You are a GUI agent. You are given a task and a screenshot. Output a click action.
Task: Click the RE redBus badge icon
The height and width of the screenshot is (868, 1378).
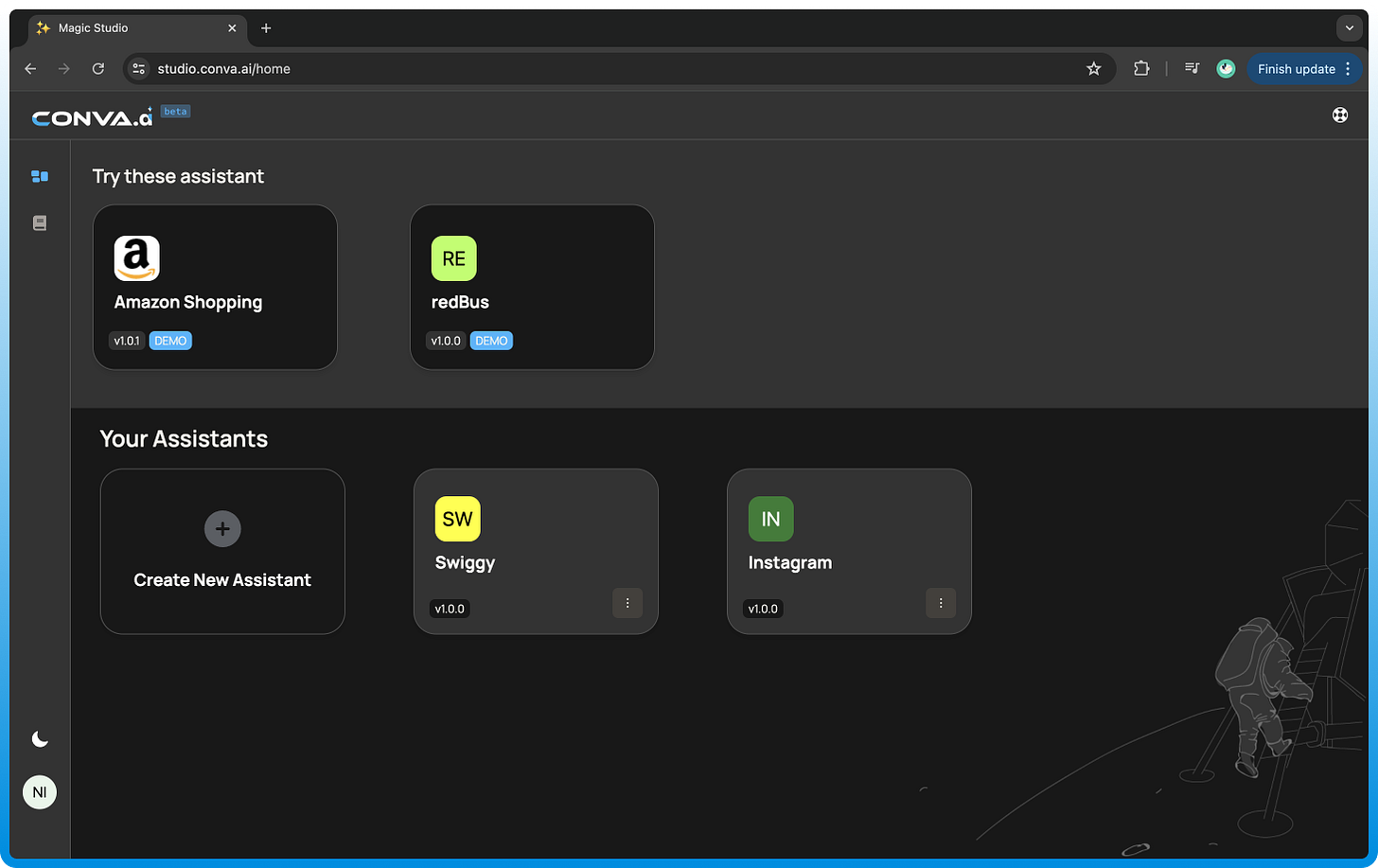tap(454, 258)
